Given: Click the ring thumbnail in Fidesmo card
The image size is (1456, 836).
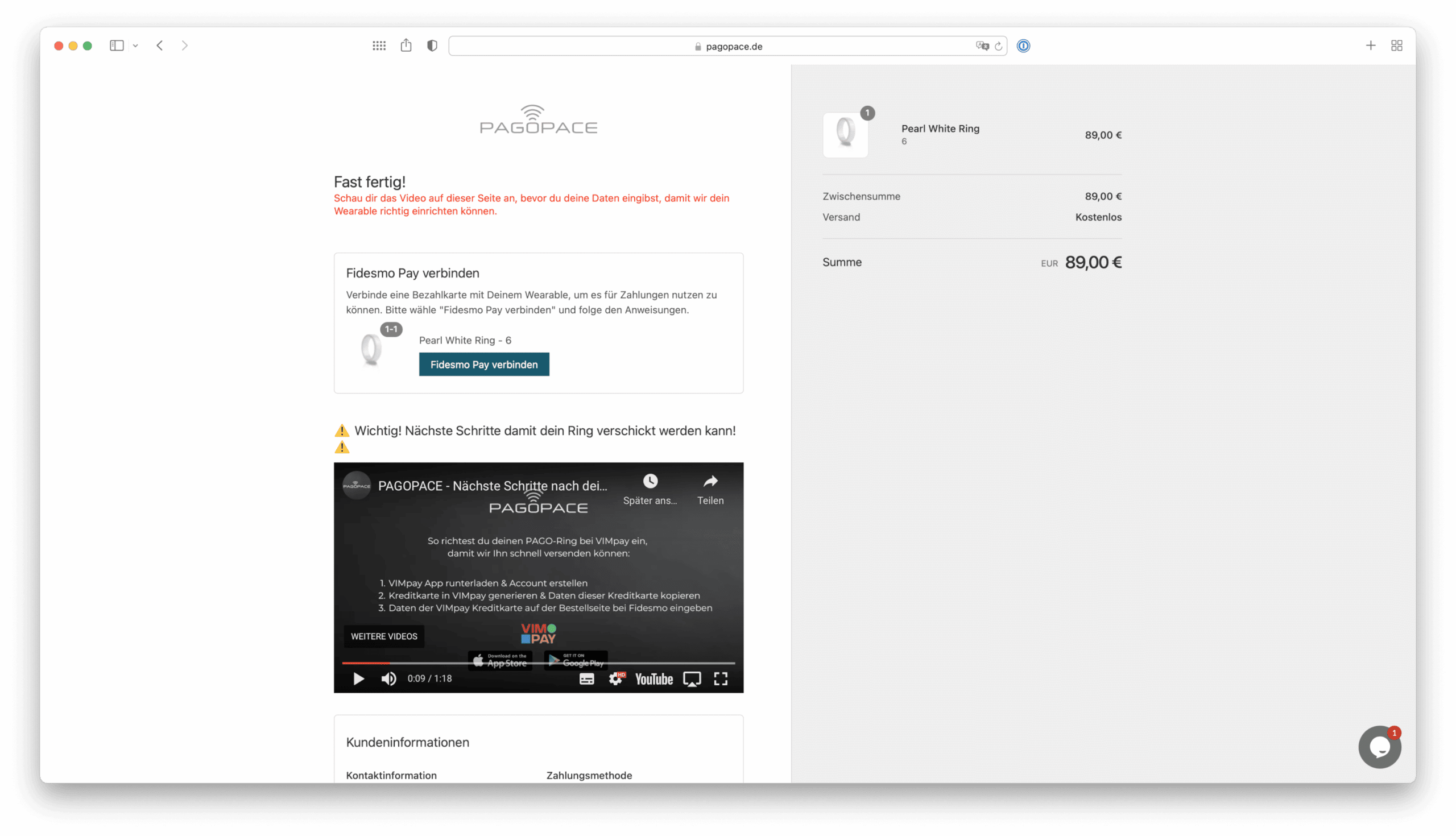Looking at the screenshot, I should click(x=371, y=349).
